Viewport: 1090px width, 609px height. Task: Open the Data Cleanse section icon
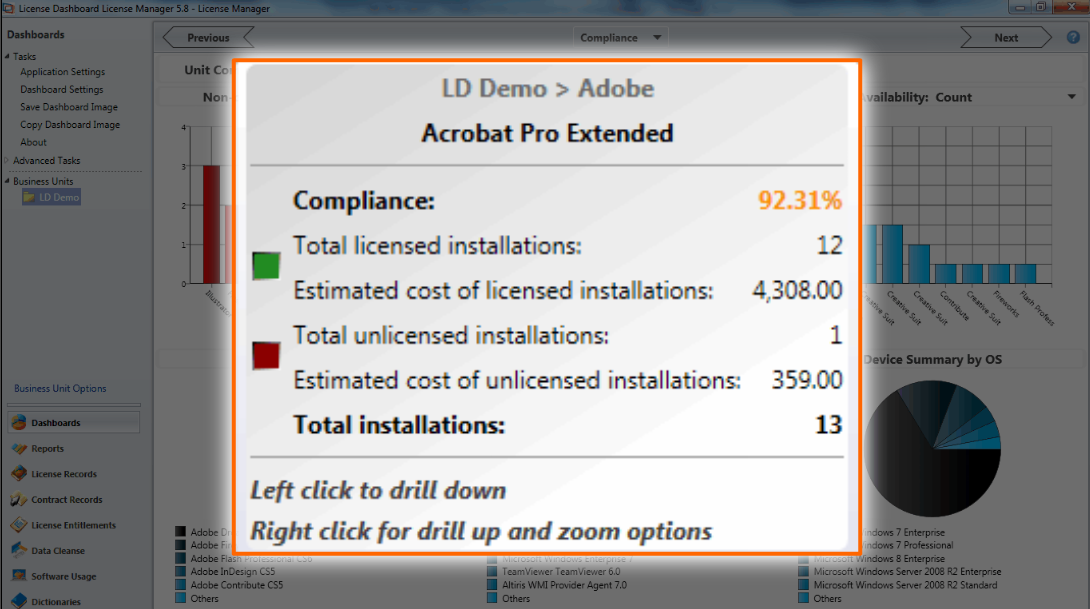coord(19,551)
